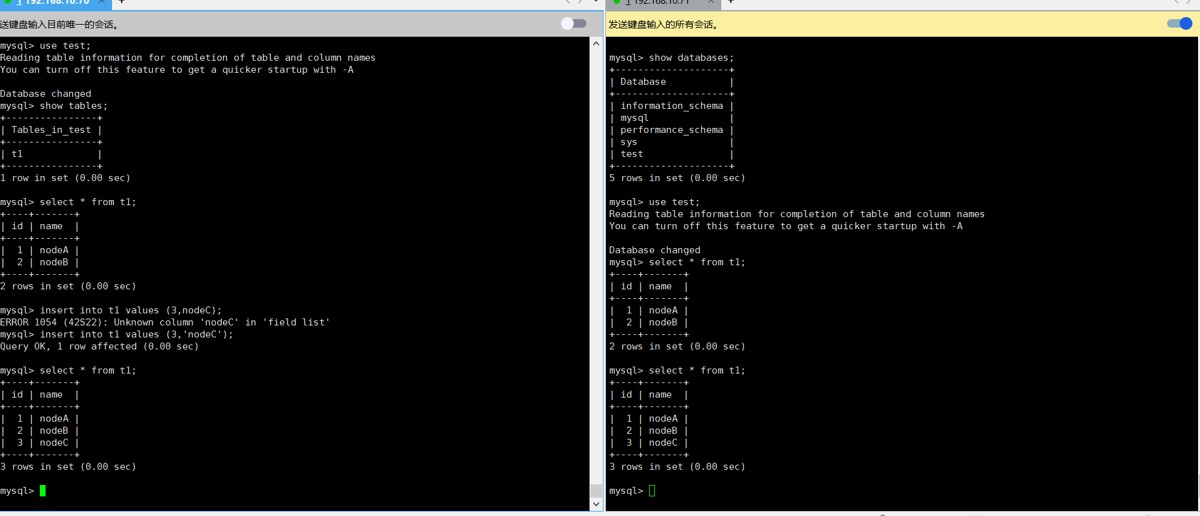Click the 'sys' database row
The image size is (1200, 516).
pyautogui.click(x=672, y=142)
